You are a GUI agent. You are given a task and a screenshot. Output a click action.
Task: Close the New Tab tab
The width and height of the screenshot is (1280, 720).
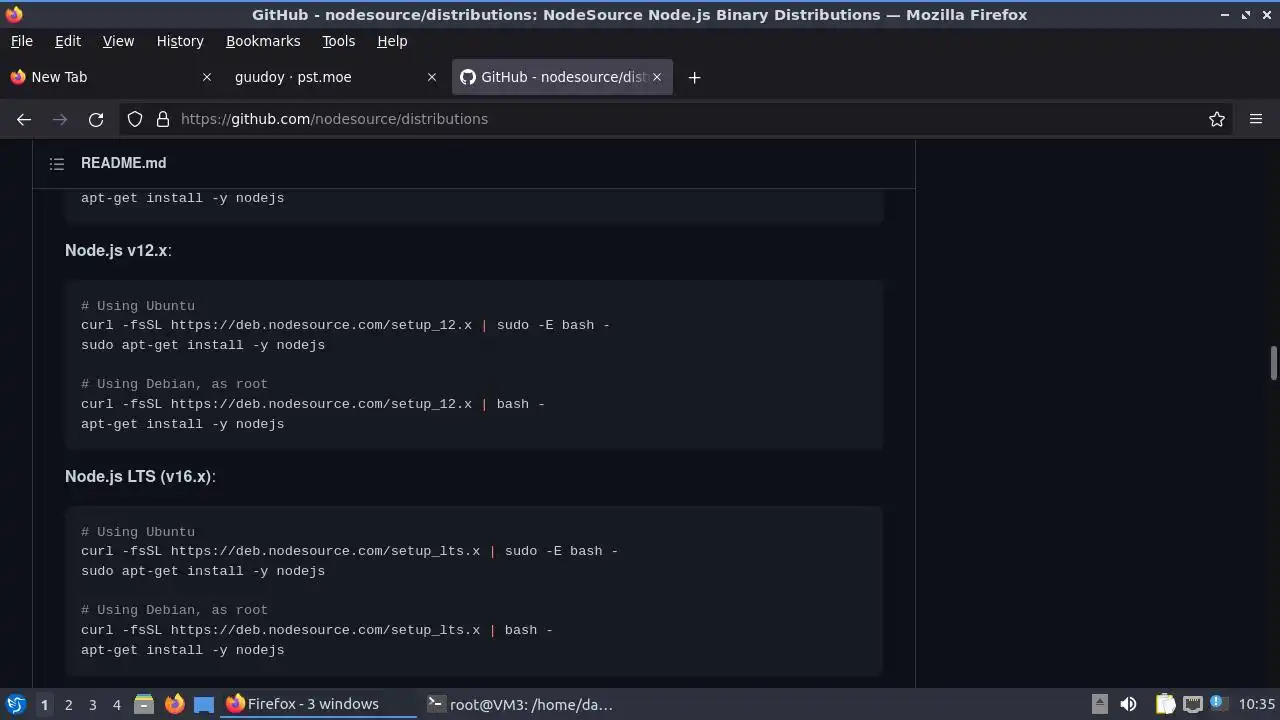[x=207, y=77]
